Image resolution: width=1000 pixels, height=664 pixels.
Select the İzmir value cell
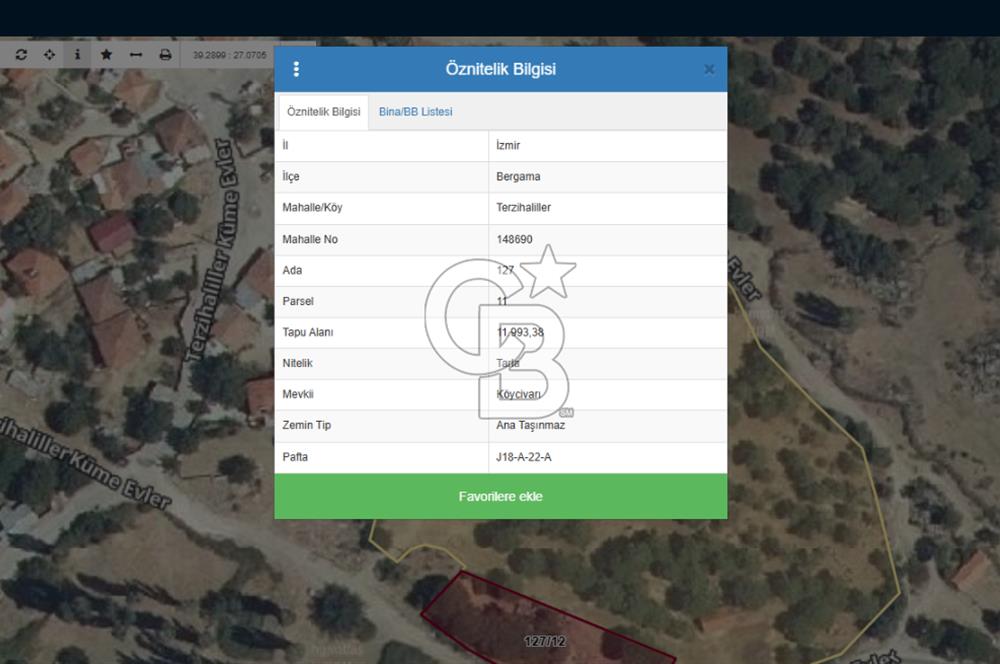pyautogui.click(x=608, y=145)
